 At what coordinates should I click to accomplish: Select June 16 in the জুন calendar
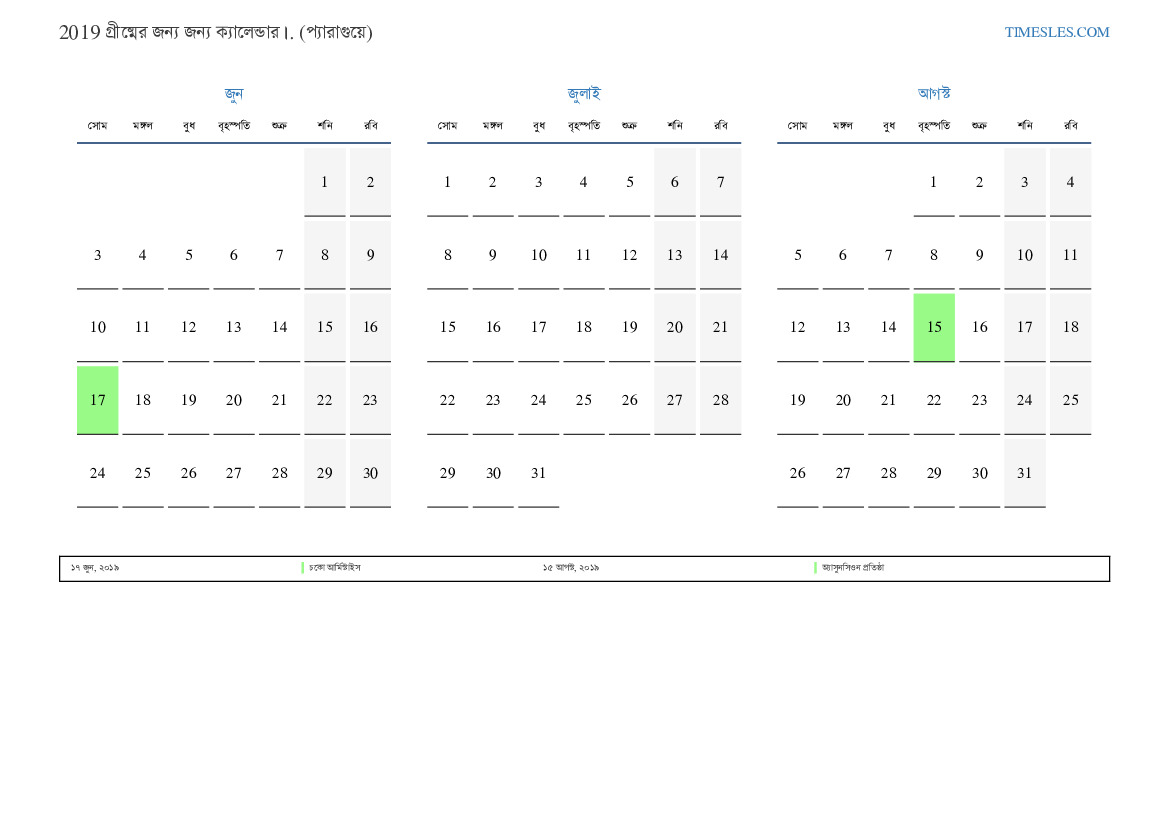click(371, 327)
